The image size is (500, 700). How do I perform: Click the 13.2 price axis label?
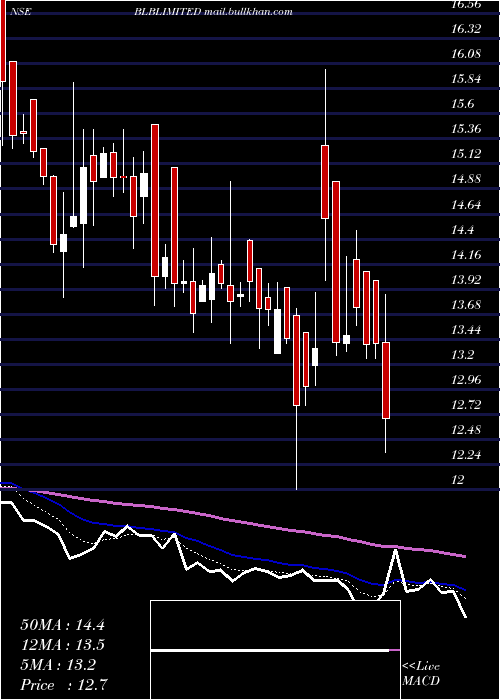[x=463, y=355]
